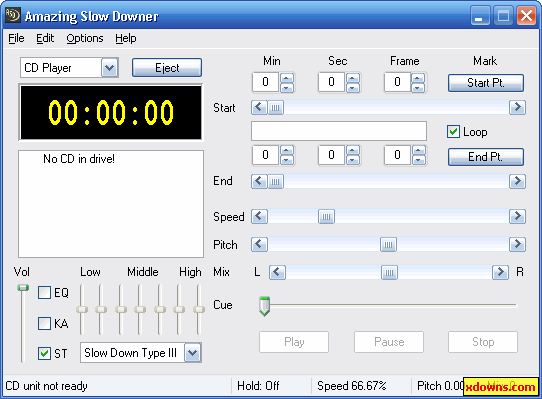Decrease the end Min value with down arrow
Image resolution: width=542 pixels, height=399 pixels.
(x=287, y=160)
